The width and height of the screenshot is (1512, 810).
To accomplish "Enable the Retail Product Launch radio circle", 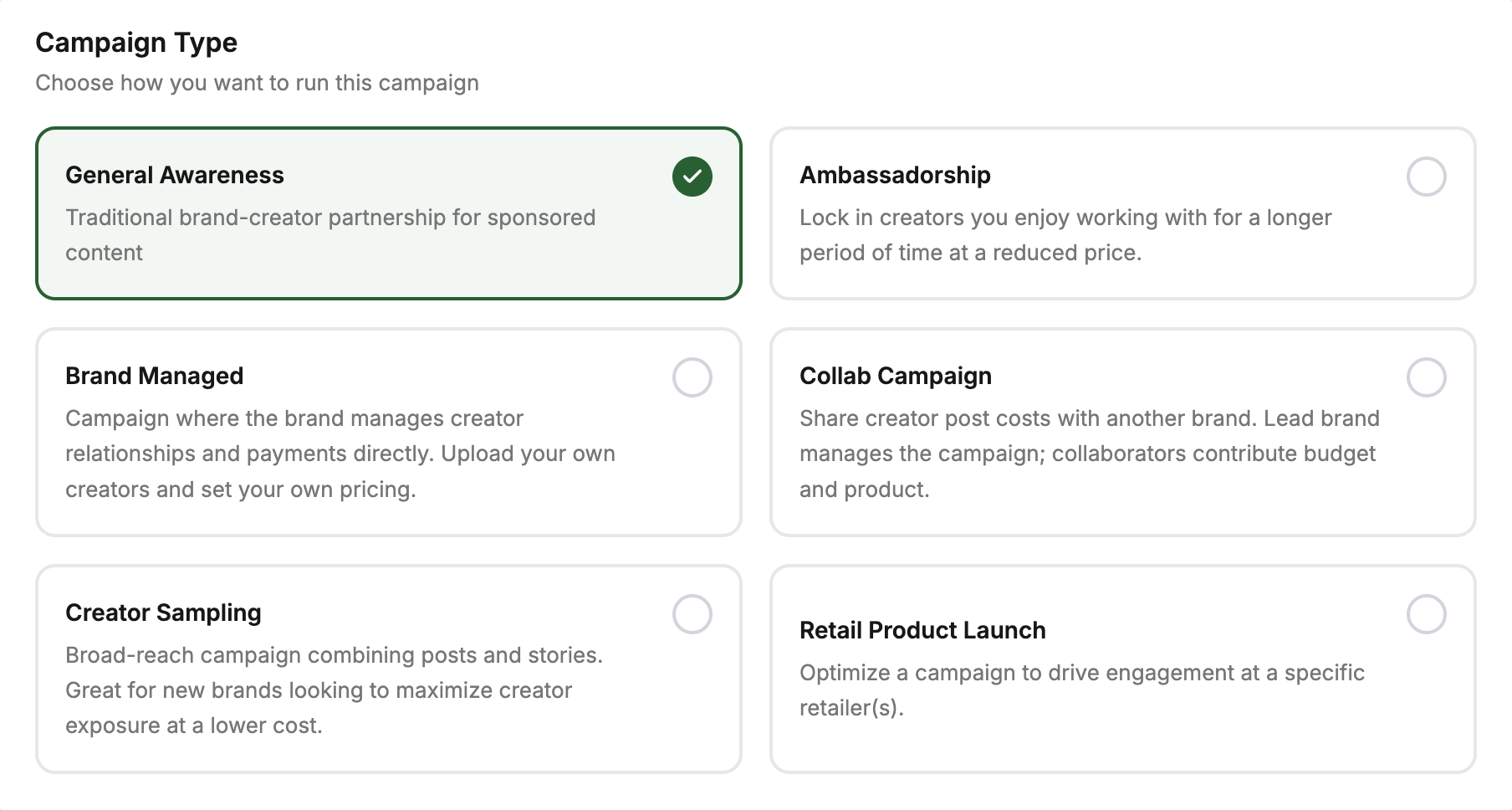I will [1426, 614].
